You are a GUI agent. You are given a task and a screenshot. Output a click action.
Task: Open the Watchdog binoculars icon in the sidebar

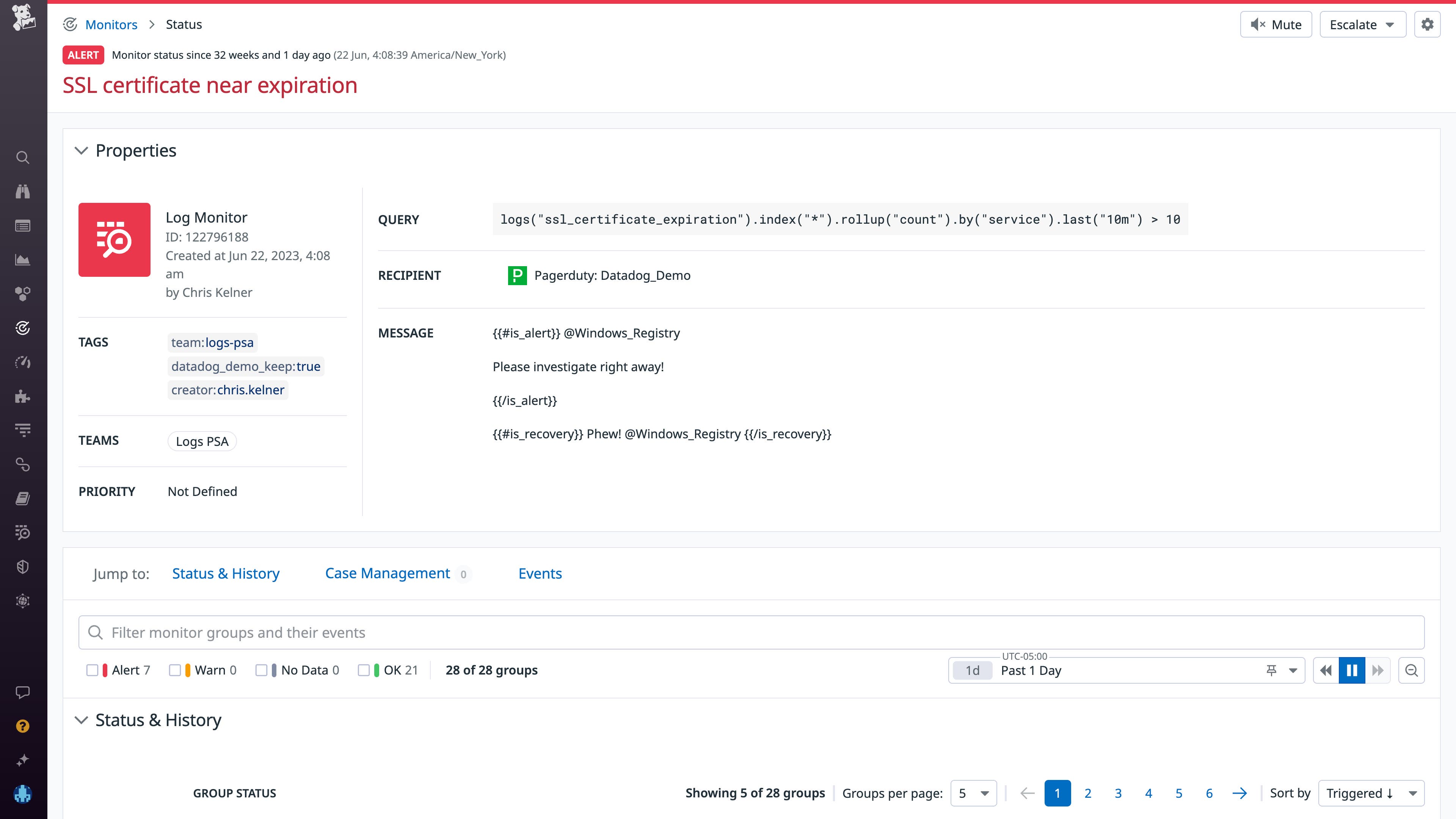[x=23, y=191]
